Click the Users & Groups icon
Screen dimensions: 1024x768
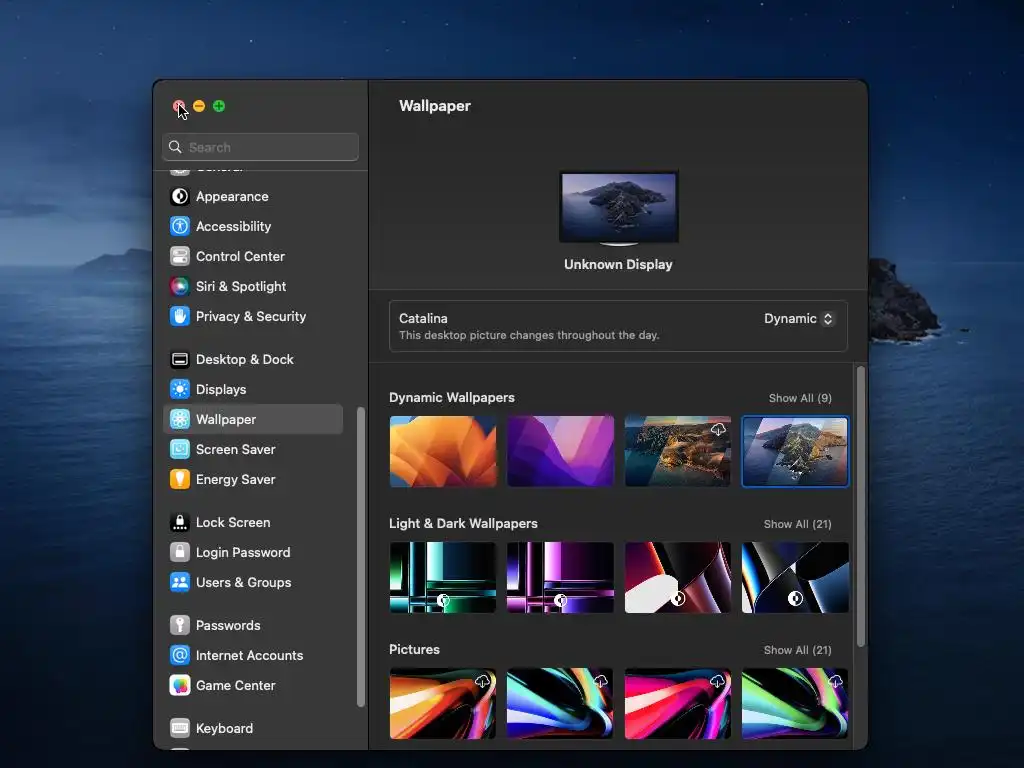180,583
